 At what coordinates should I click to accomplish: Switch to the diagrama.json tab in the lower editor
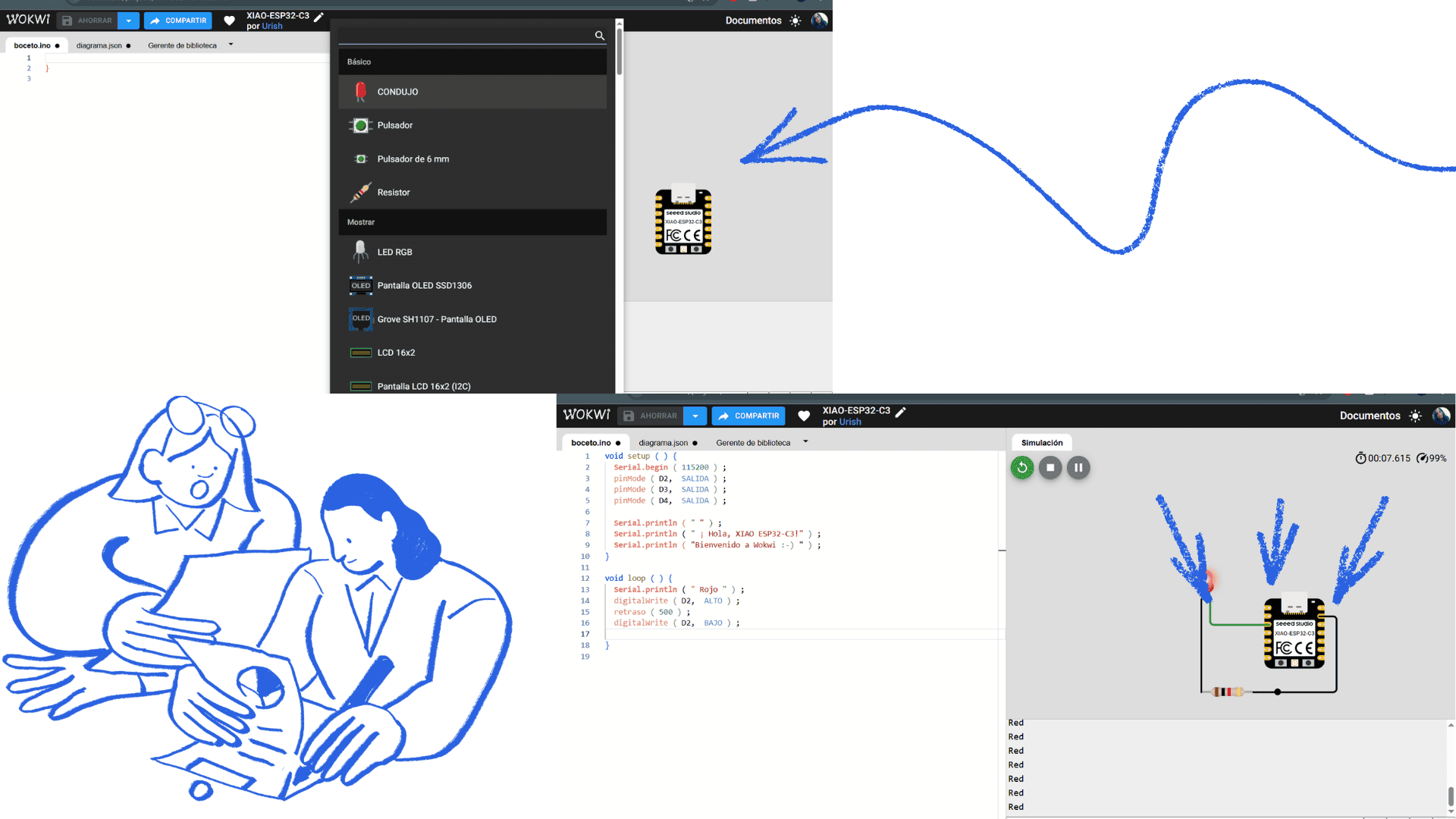[x=663, y=443]
